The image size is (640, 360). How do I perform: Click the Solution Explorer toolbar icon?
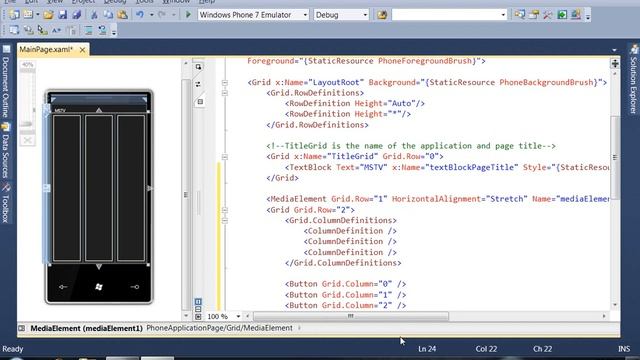point(520,15)
